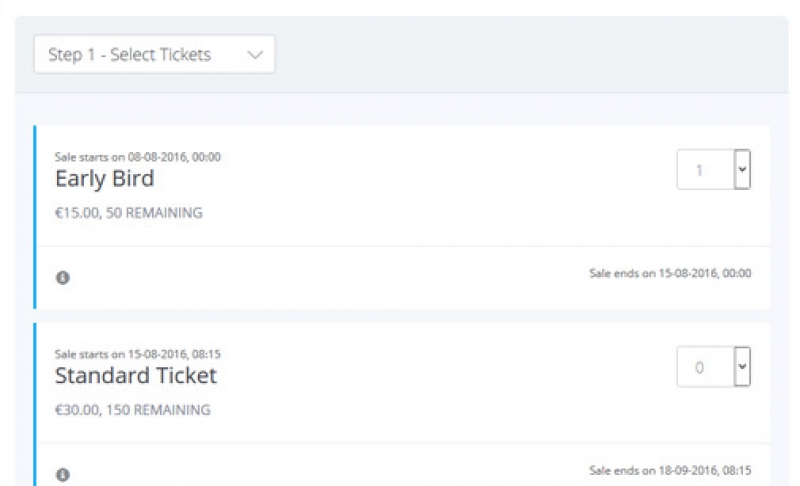Click the €30.00, 150 REMAINING price text
Viewport: 800px width, 486px height.
tap(133, 410)
